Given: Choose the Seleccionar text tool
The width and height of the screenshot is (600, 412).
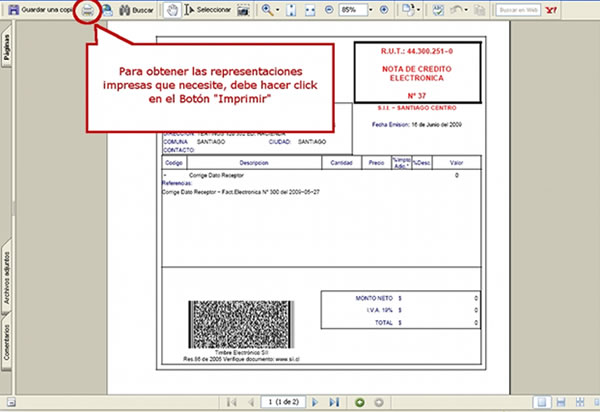Looking at the screenshot, I should 207,10.
